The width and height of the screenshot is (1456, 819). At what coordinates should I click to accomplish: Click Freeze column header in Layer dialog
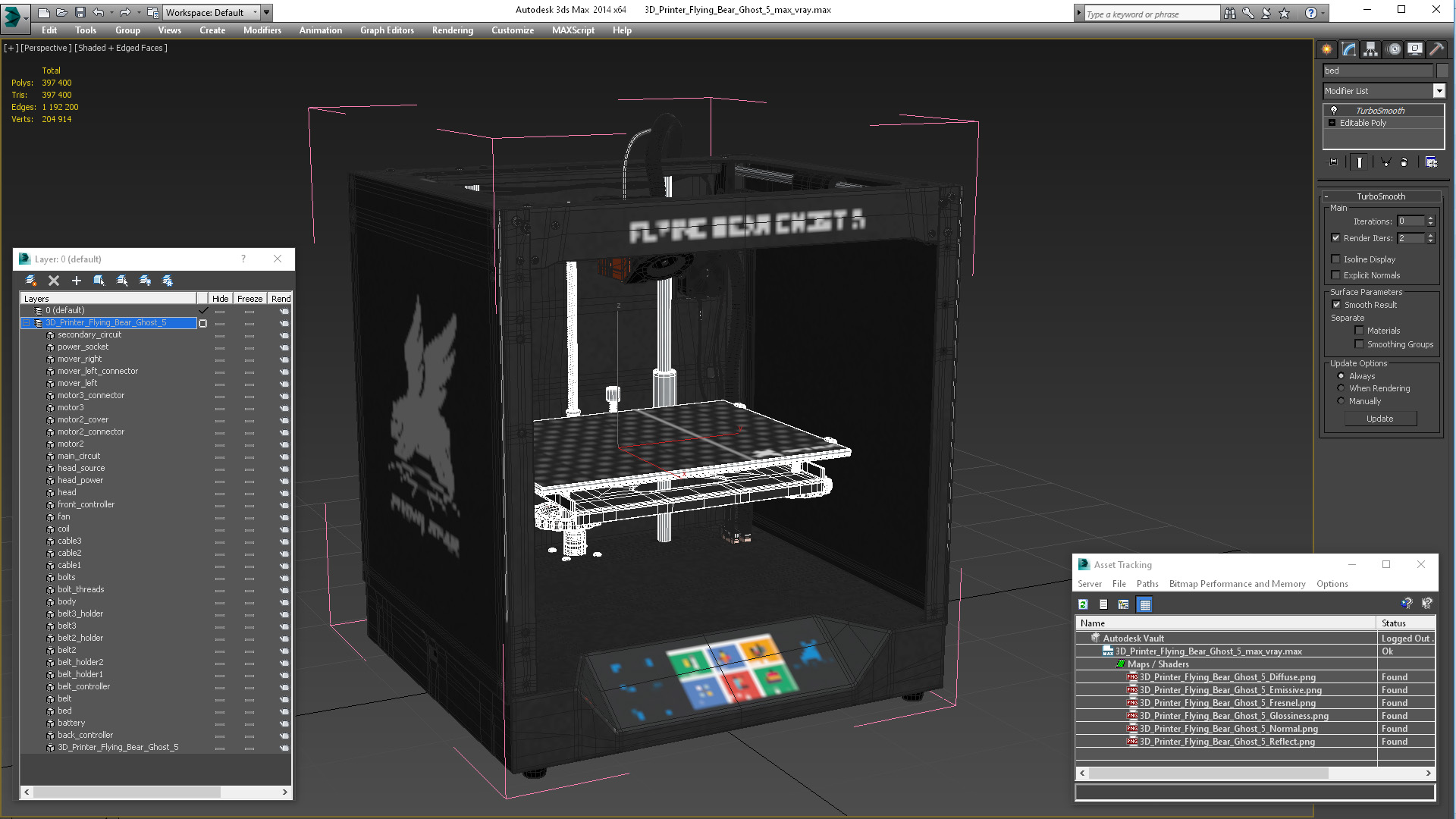249,299
